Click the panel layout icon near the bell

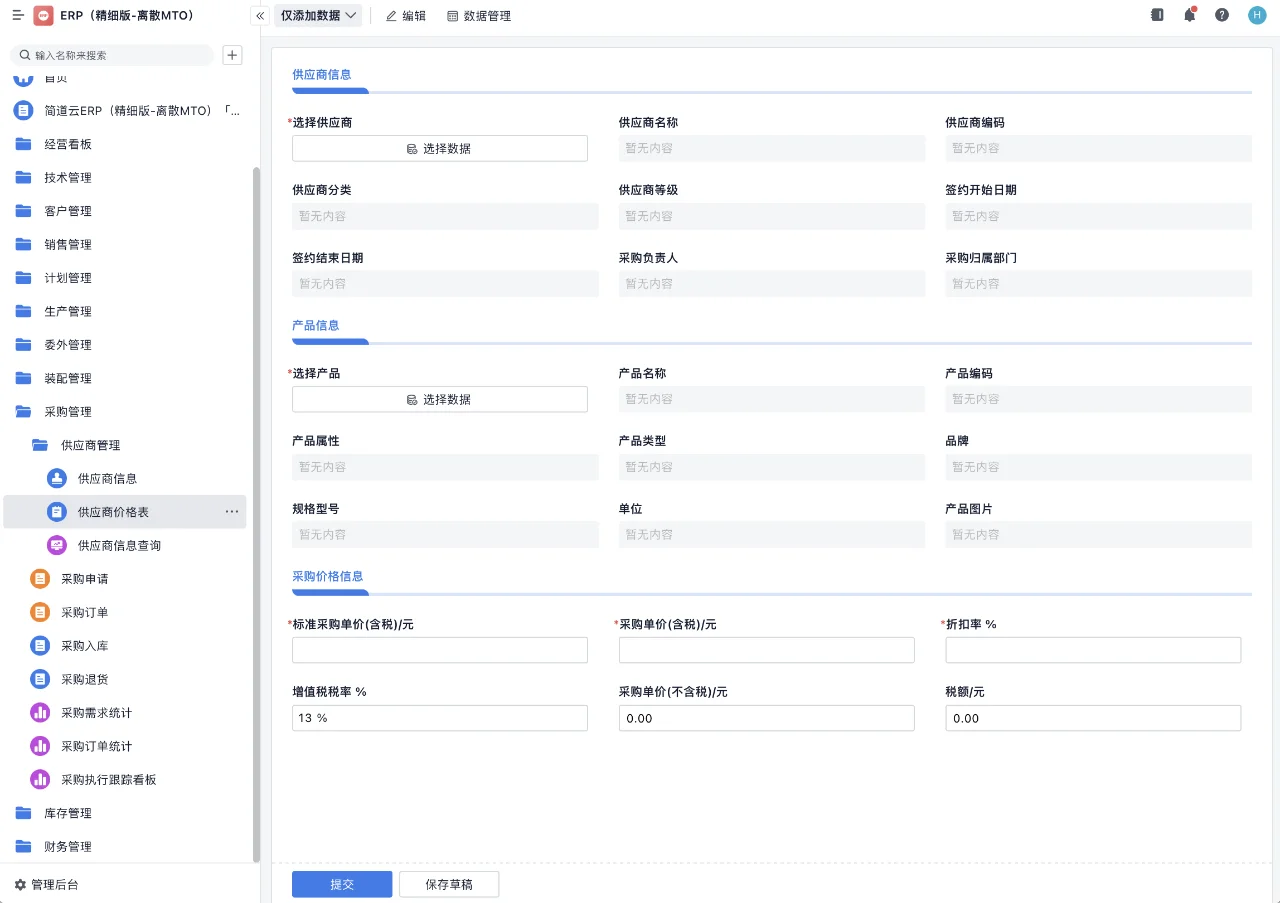[x=1157, y=15]
